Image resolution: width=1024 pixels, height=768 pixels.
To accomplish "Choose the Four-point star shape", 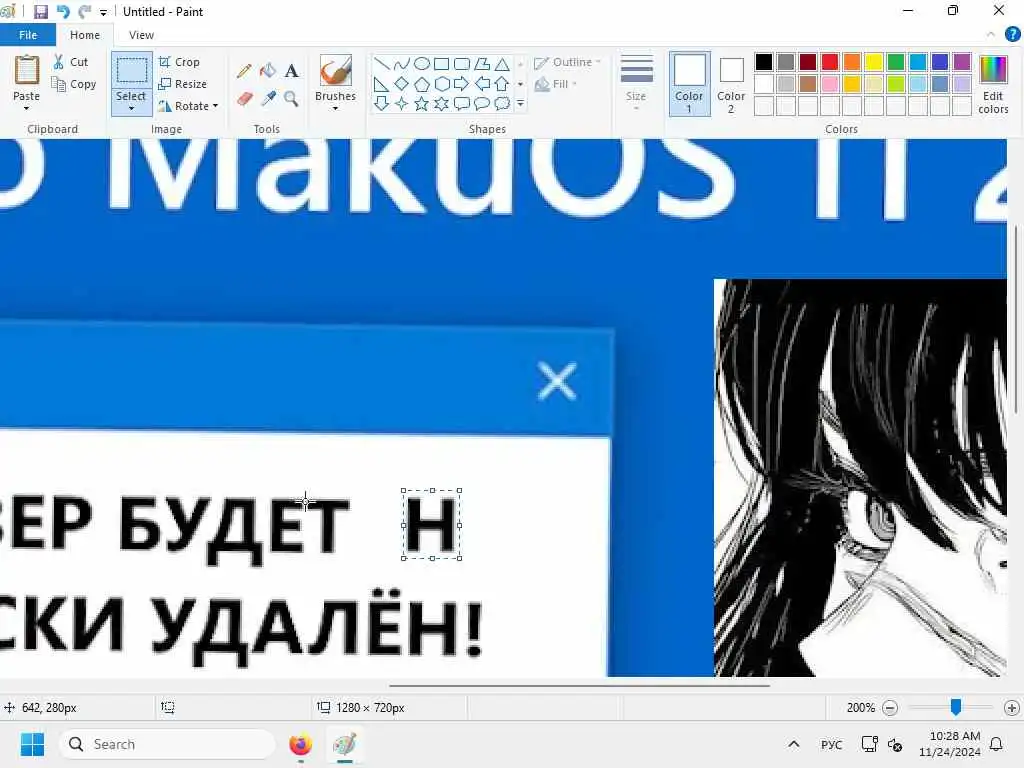I will (402, 104).
